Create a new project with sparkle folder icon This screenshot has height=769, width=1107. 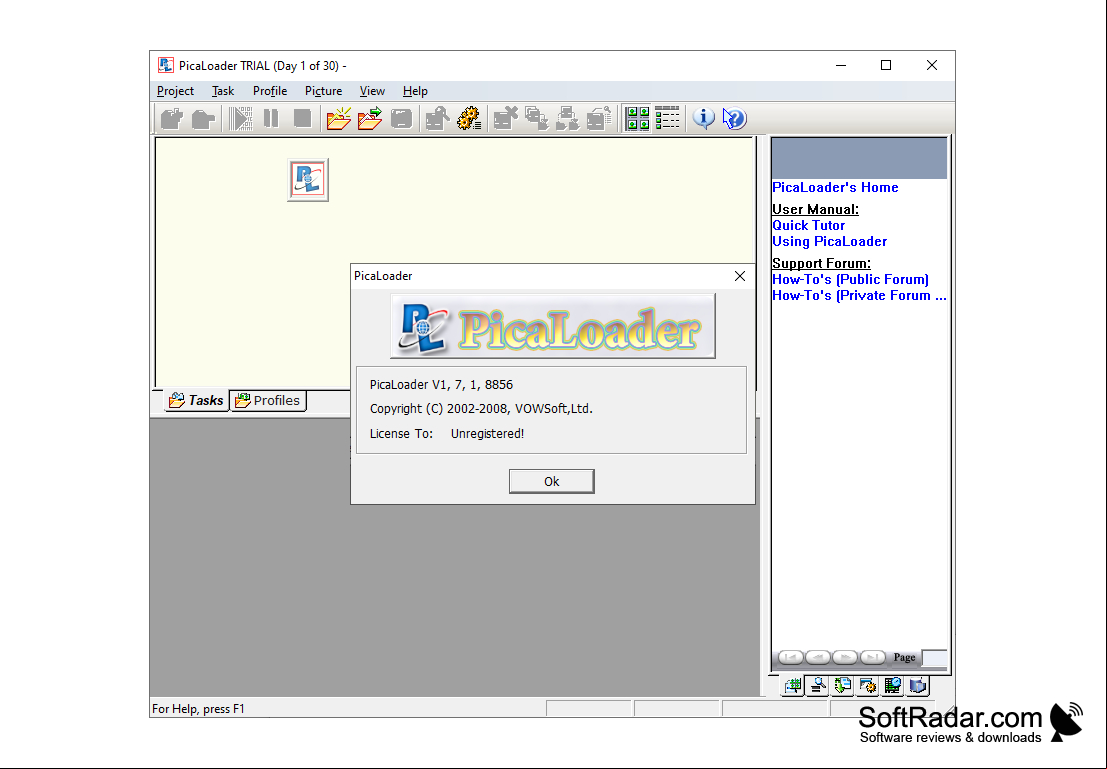pos(339,119)
